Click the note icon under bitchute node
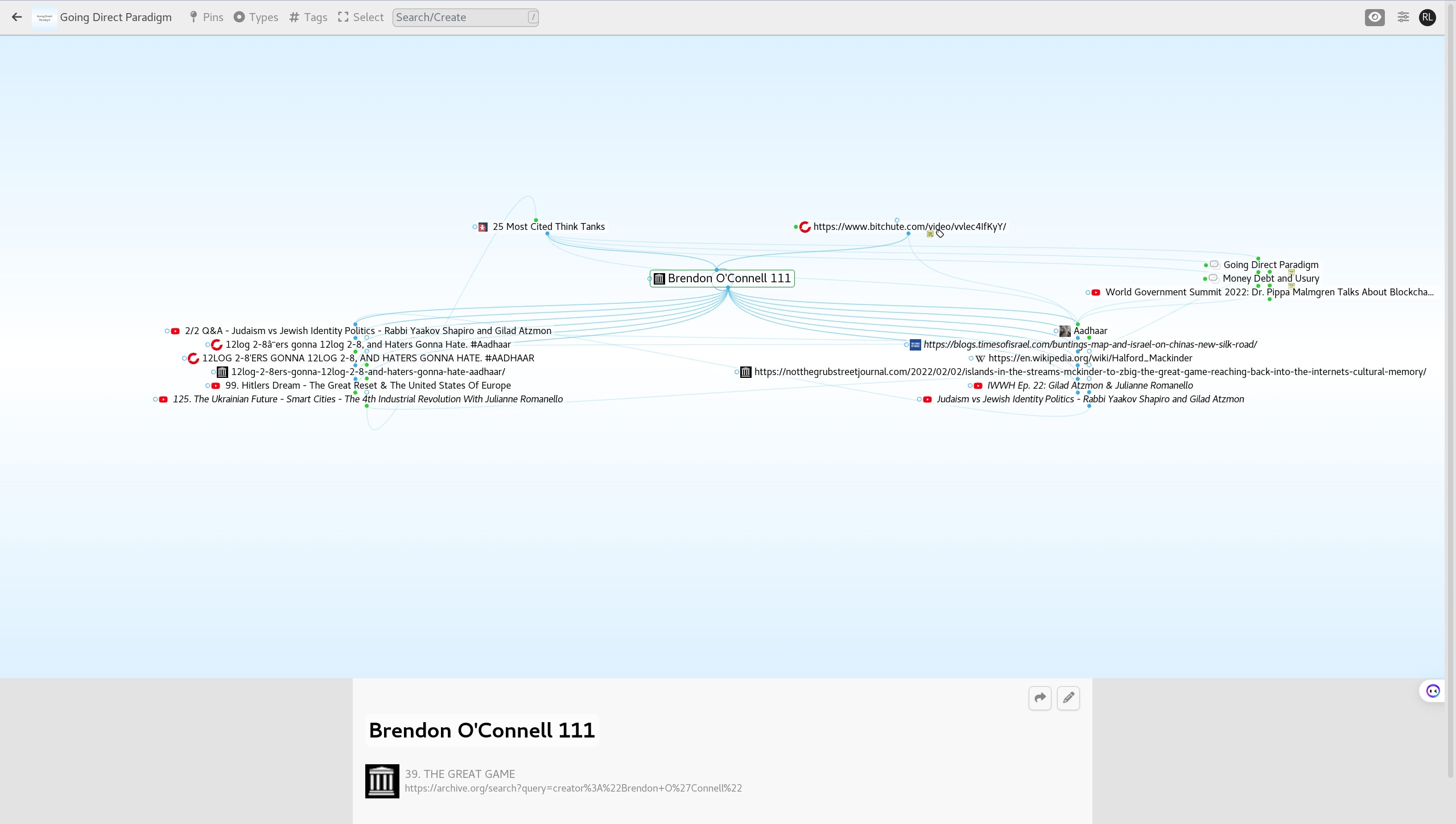 pyautogui.click(x=930, y=234)
